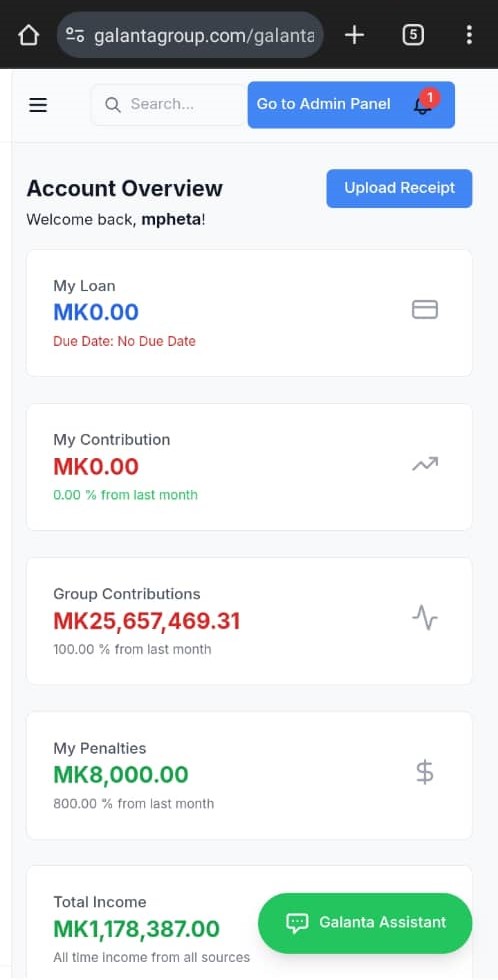Click the Total Income amount
Image resolution: width=498 pixels, height=980 pixels.
136,929
